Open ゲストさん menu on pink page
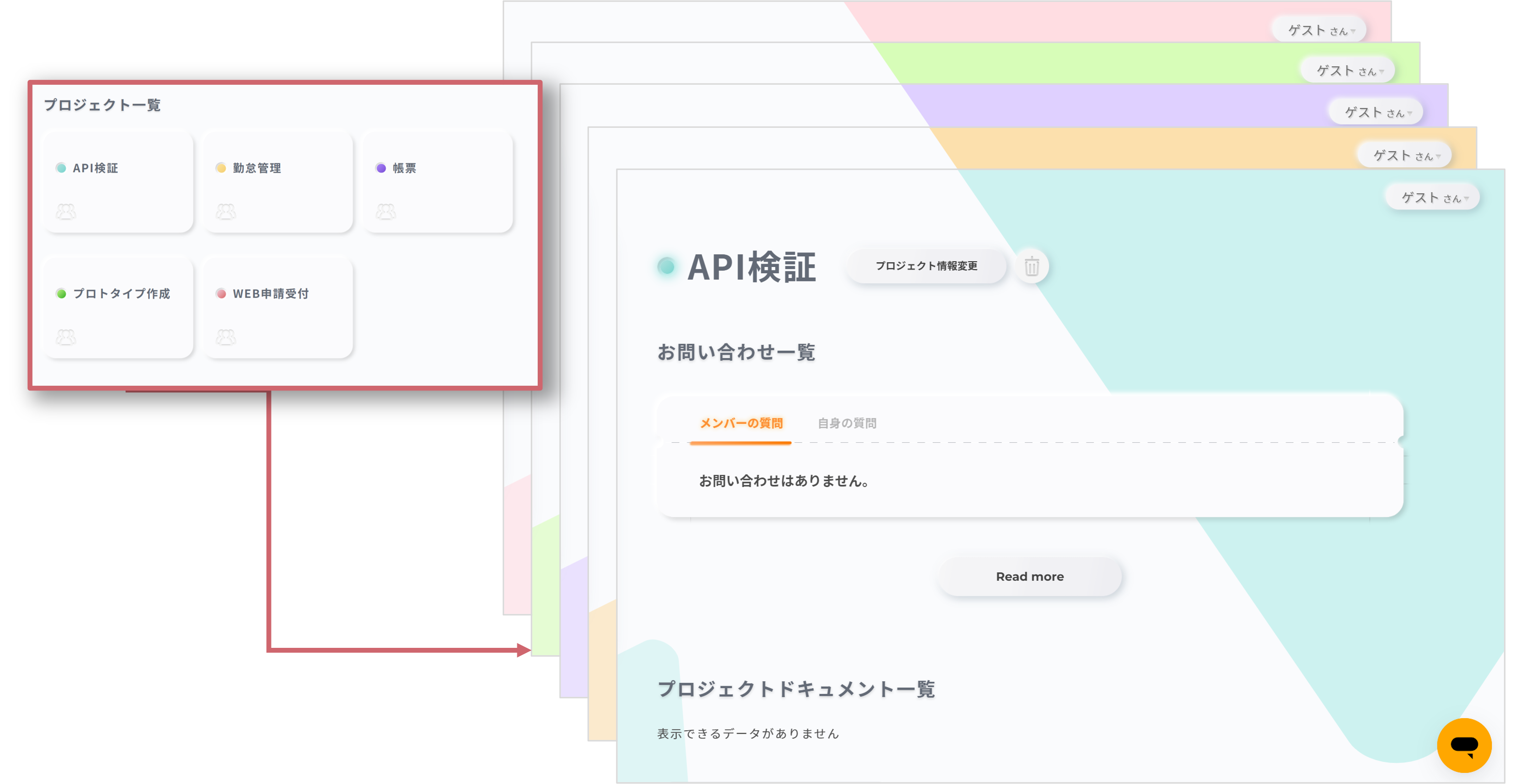The height and width of the screenshot is (784, 1533). pyautogui.click(x=1320, y=30)
